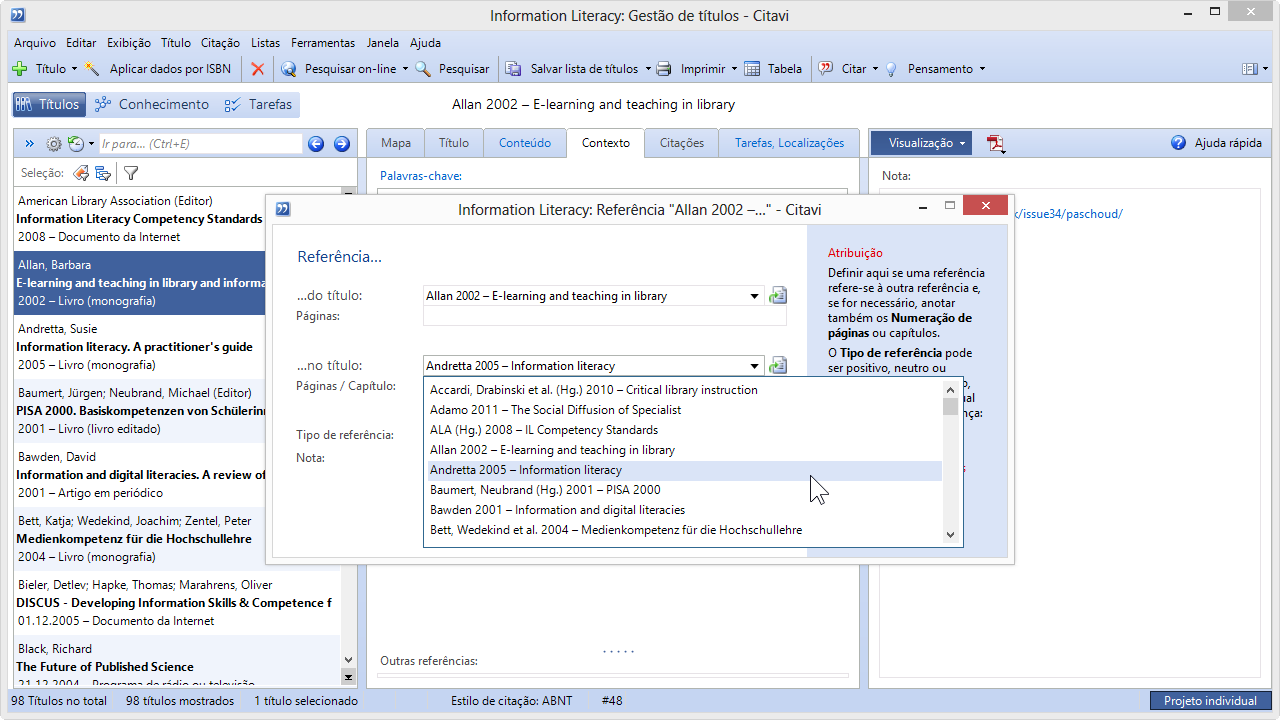Choose 'Bawden 2001 – Information and digital literacies'
Screen dimensions: 1280x720
tap(684, 510)
